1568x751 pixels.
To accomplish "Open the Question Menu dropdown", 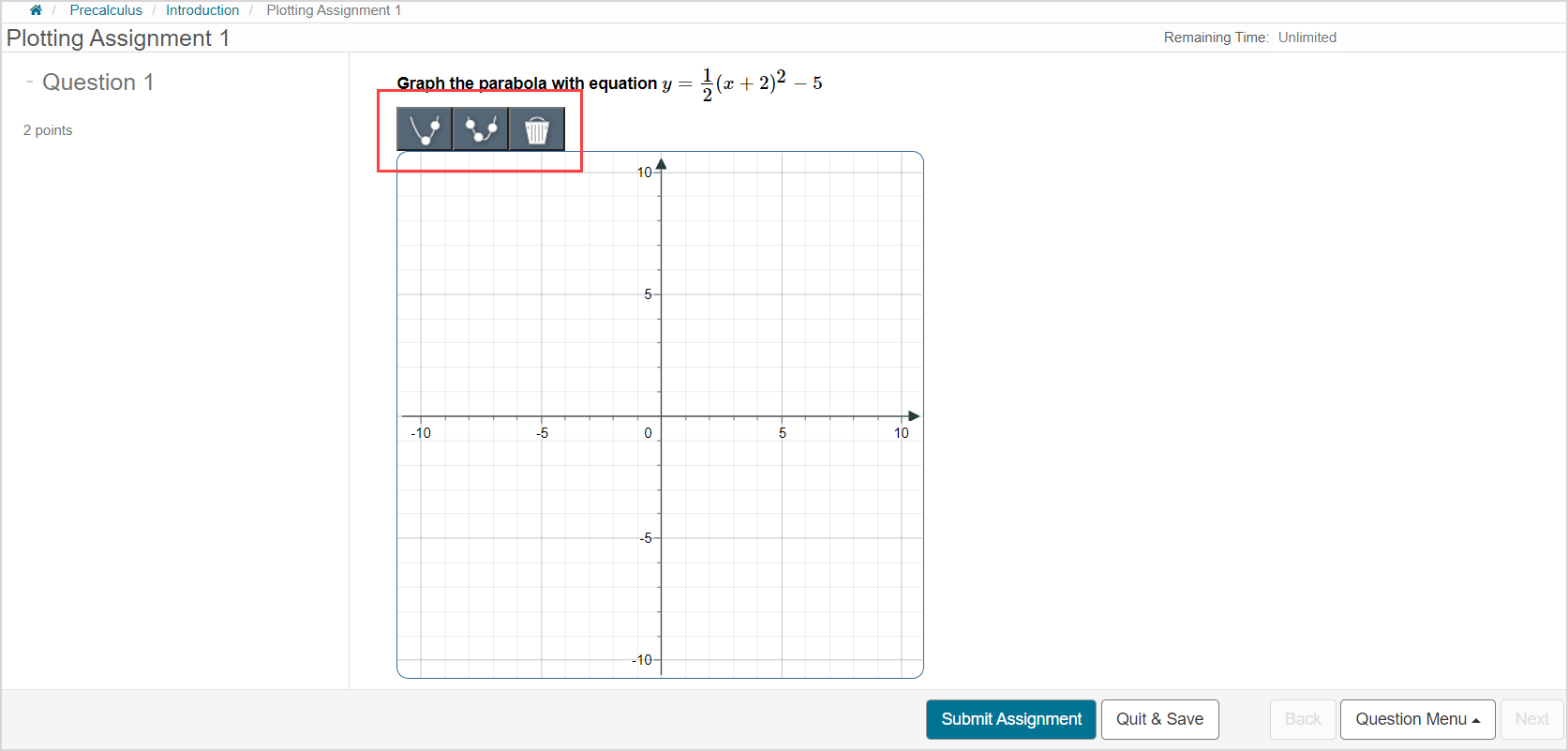I will 1416,719.
